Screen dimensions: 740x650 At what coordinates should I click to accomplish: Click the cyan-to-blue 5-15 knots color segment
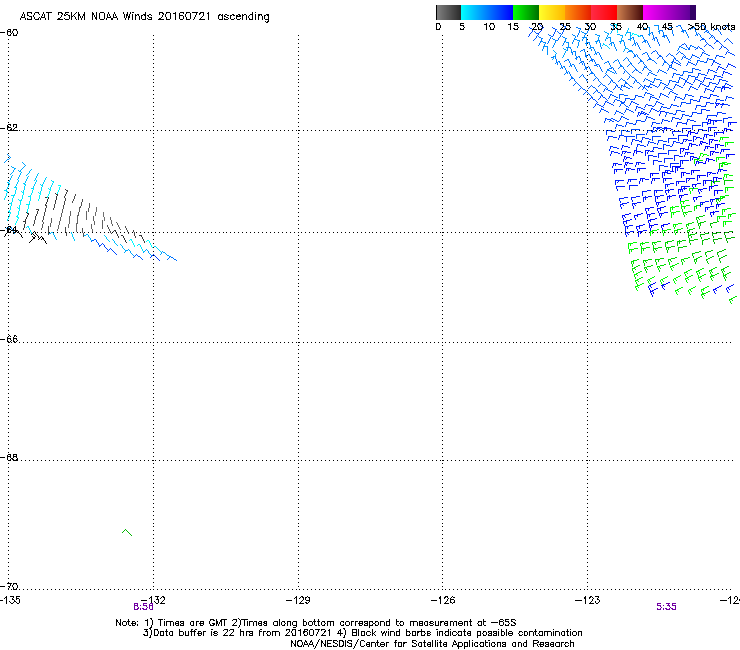487,12
